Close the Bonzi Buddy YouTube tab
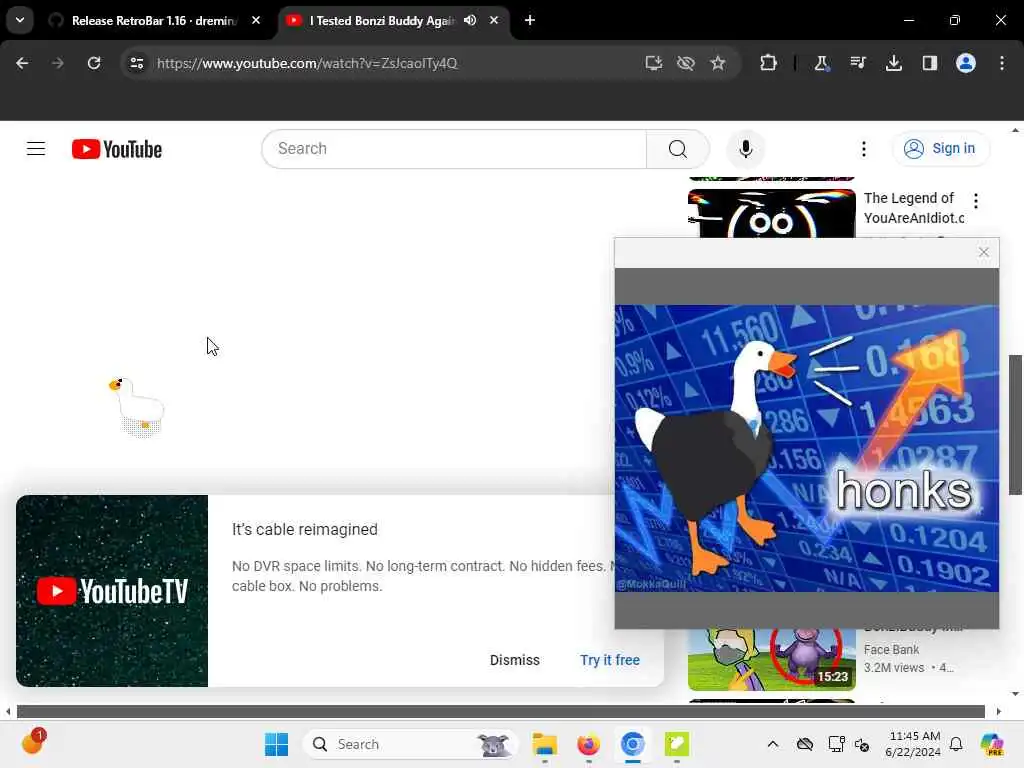The width and height of the screenshot is (1024, 768). (494, 20)
